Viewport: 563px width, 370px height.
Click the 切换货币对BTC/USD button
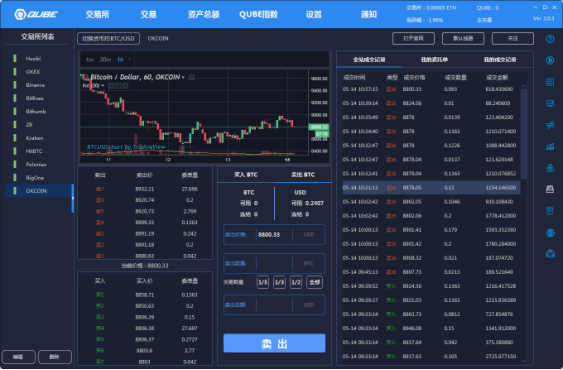(108, 38)
